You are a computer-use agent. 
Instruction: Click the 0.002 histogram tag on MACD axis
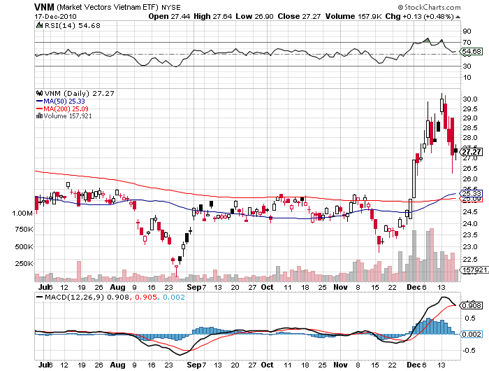tap(471, 334)
